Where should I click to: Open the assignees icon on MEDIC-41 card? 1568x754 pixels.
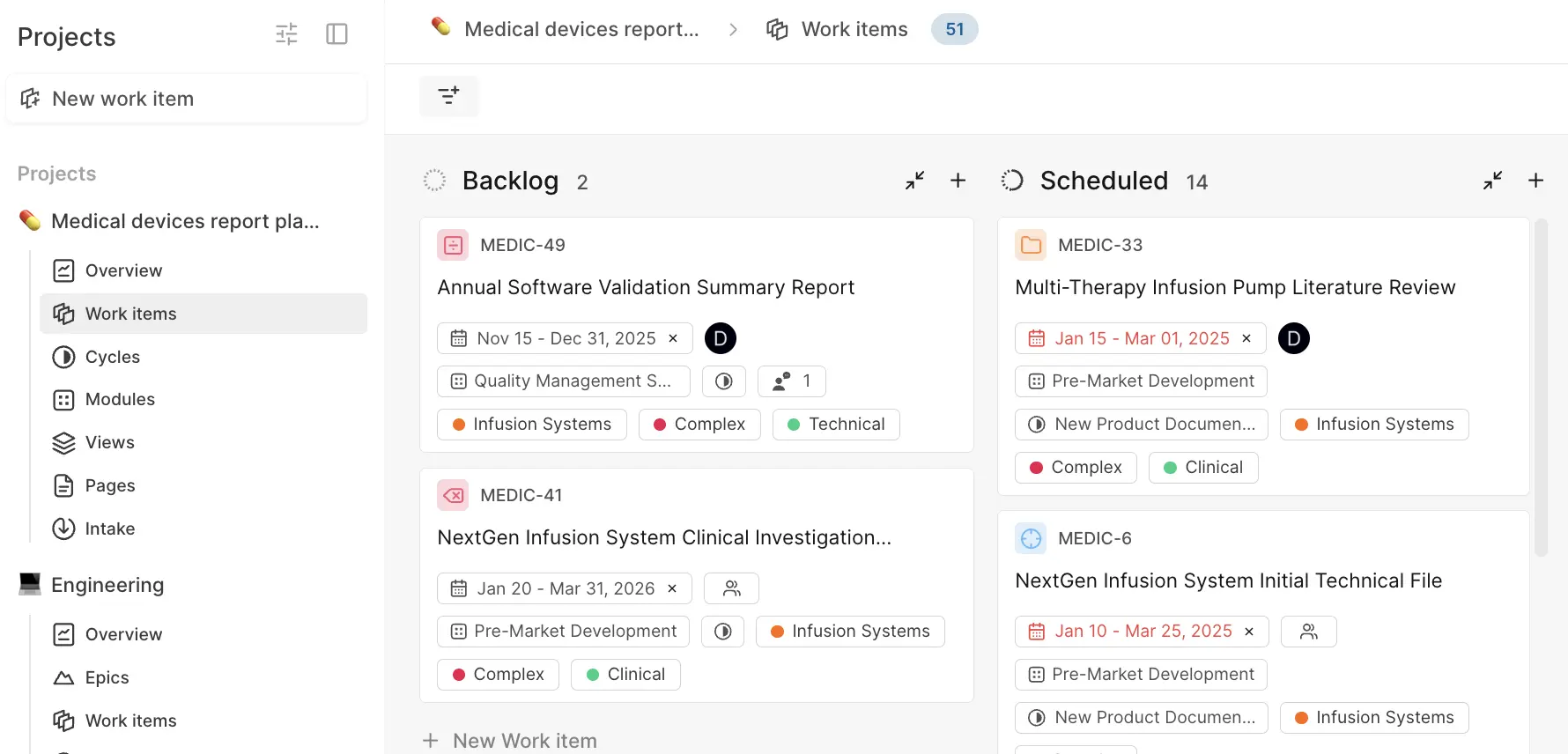[x=731, y=588]
